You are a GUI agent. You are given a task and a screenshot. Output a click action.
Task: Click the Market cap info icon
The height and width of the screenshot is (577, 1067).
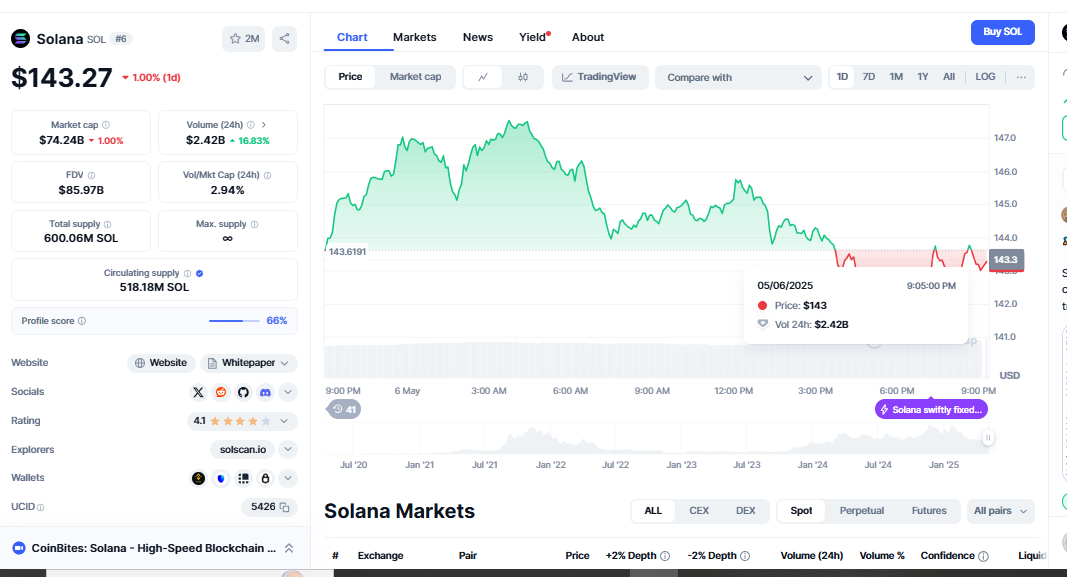[x=105, y=125]
